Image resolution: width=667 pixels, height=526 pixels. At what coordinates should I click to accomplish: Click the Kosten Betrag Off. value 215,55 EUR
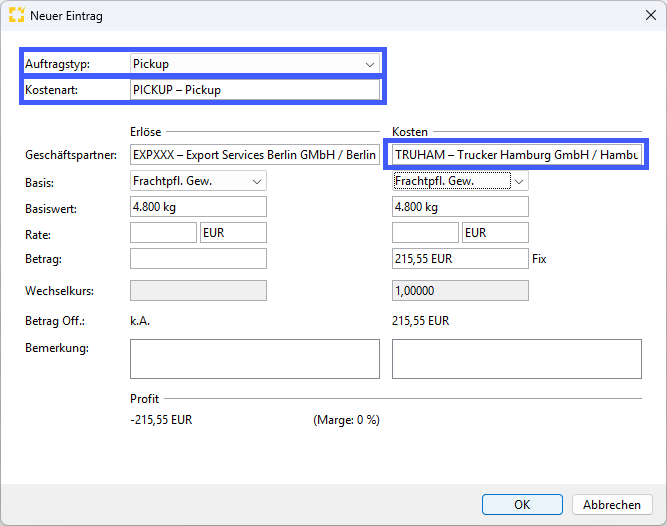click(420, 321)
